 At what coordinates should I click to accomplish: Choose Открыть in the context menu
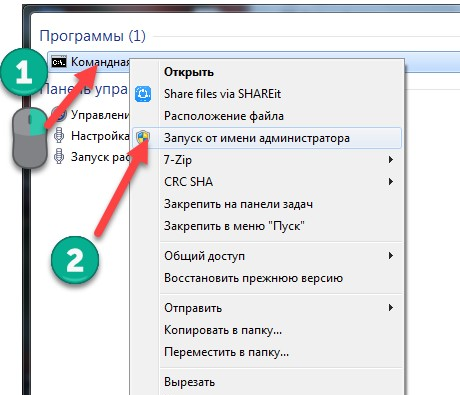(266, 72)
